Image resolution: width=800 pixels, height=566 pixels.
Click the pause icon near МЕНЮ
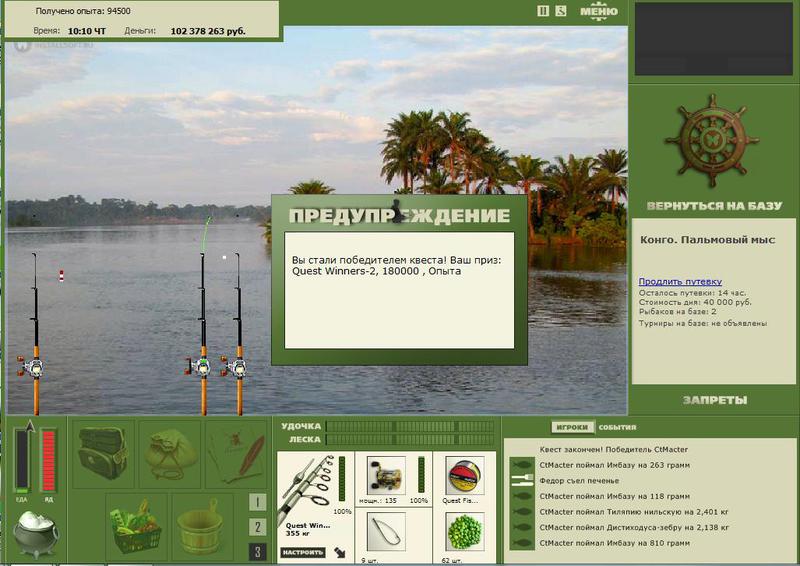[543, 11]
